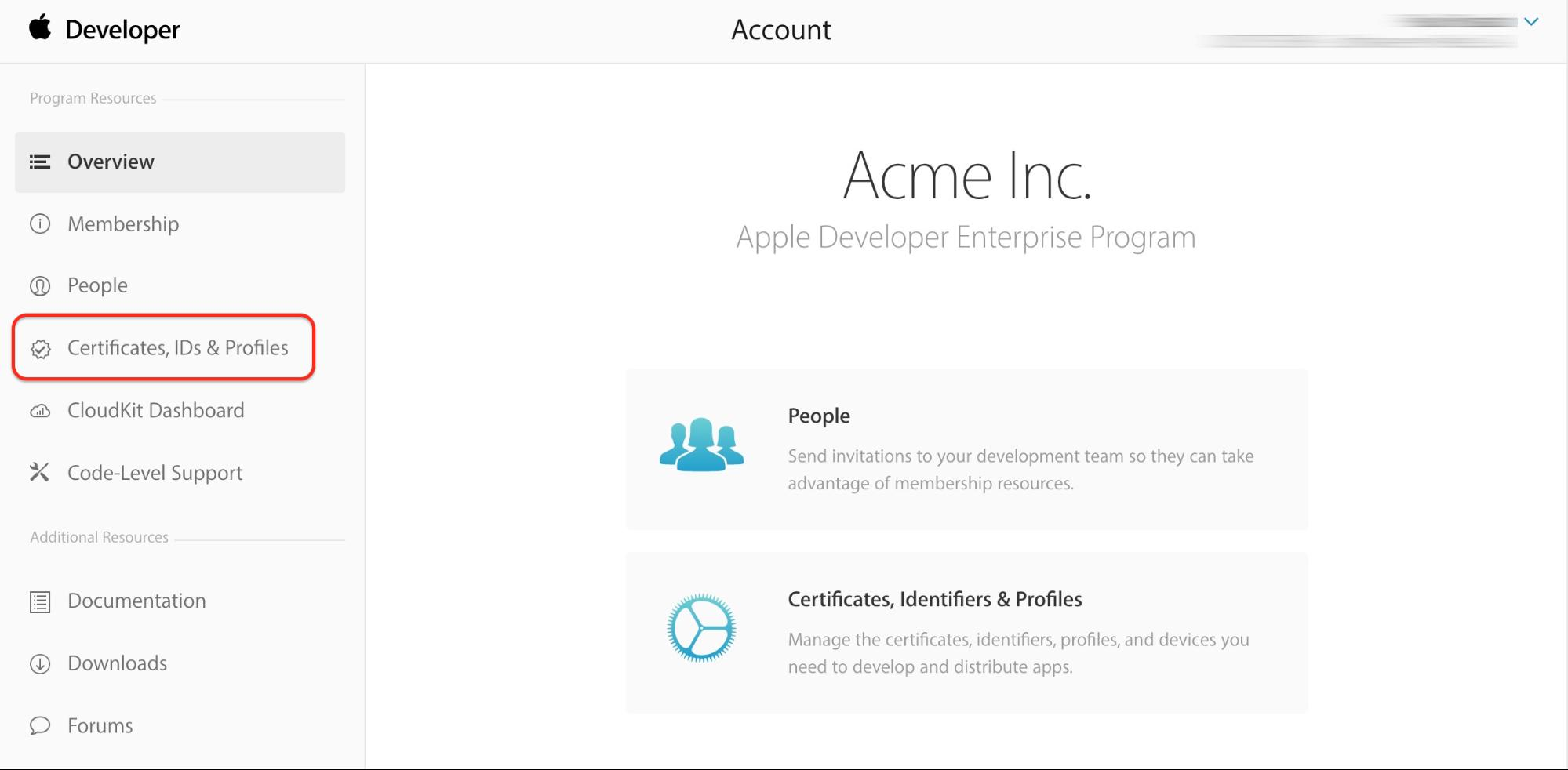Image resolution: width=1568 pixels, height=770 pixels.
Task: Open CloudKit Dashboard from sidebar
Action: pos(155,411)
